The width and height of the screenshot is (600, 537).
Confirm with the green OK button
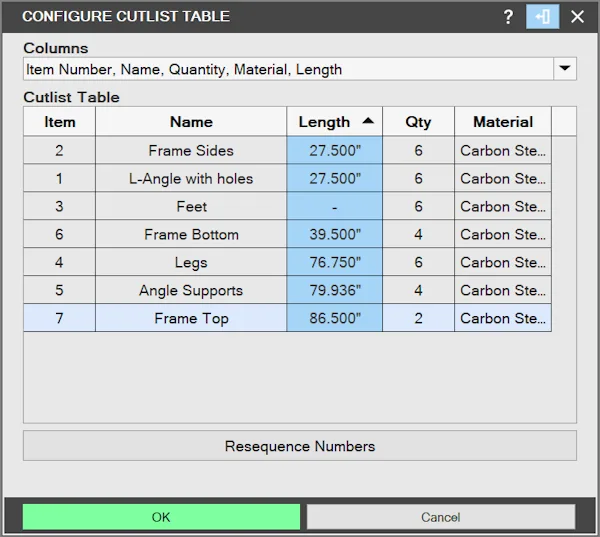click(x=161, y=517)
